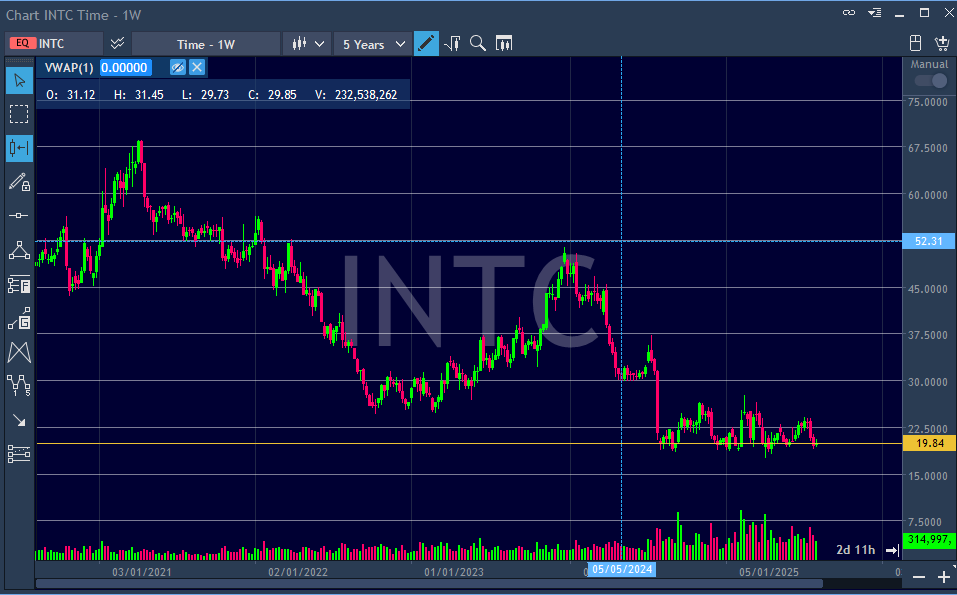The width and height of the screenshot is (957, 595).
Task: Click the horizontal chart scrollbar
Action: 429,584
